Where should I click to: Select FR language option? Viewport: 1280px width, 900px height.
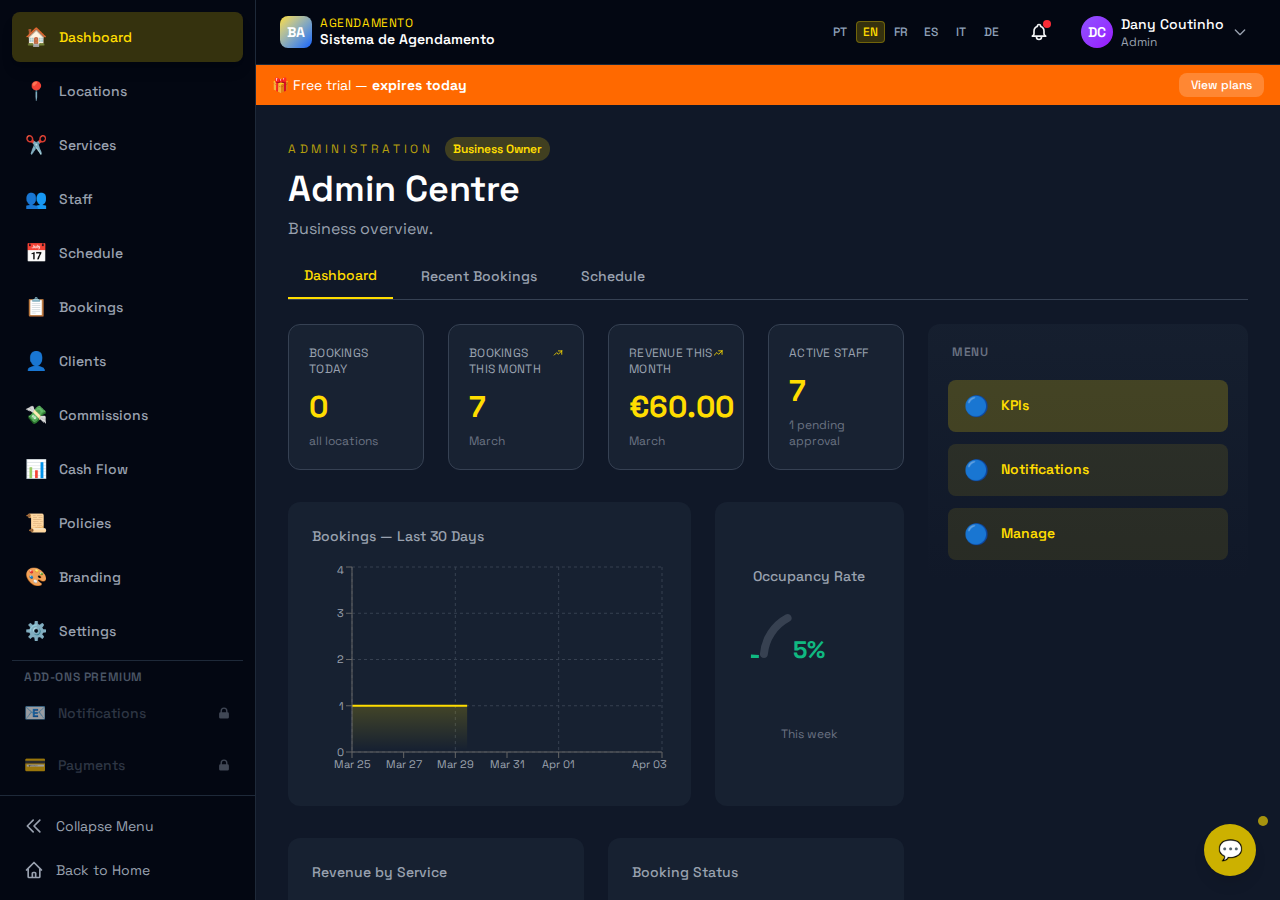(x=901, y=32)
